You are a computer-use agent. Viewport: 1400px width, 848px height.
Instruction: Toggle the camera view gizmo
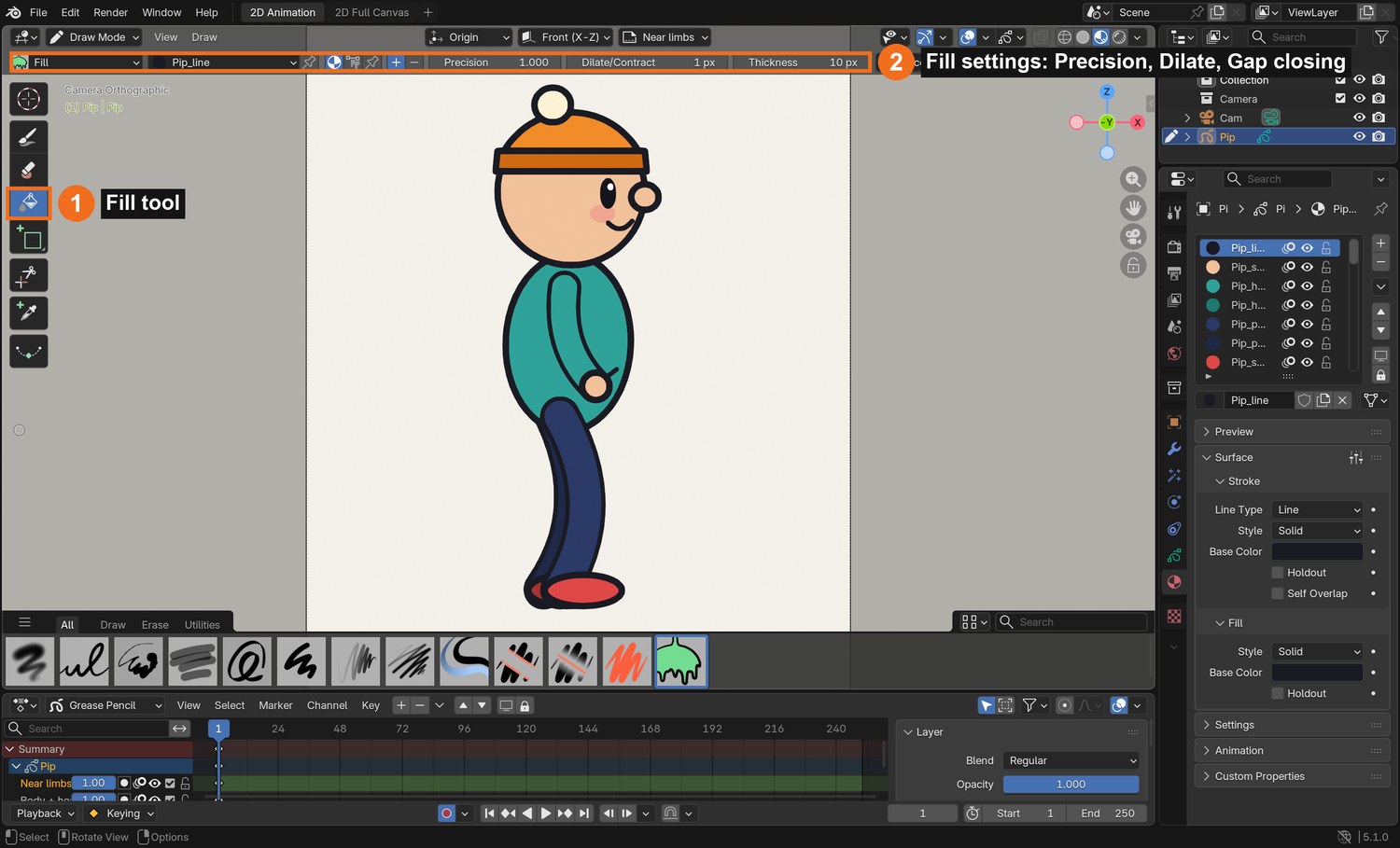1133,236
